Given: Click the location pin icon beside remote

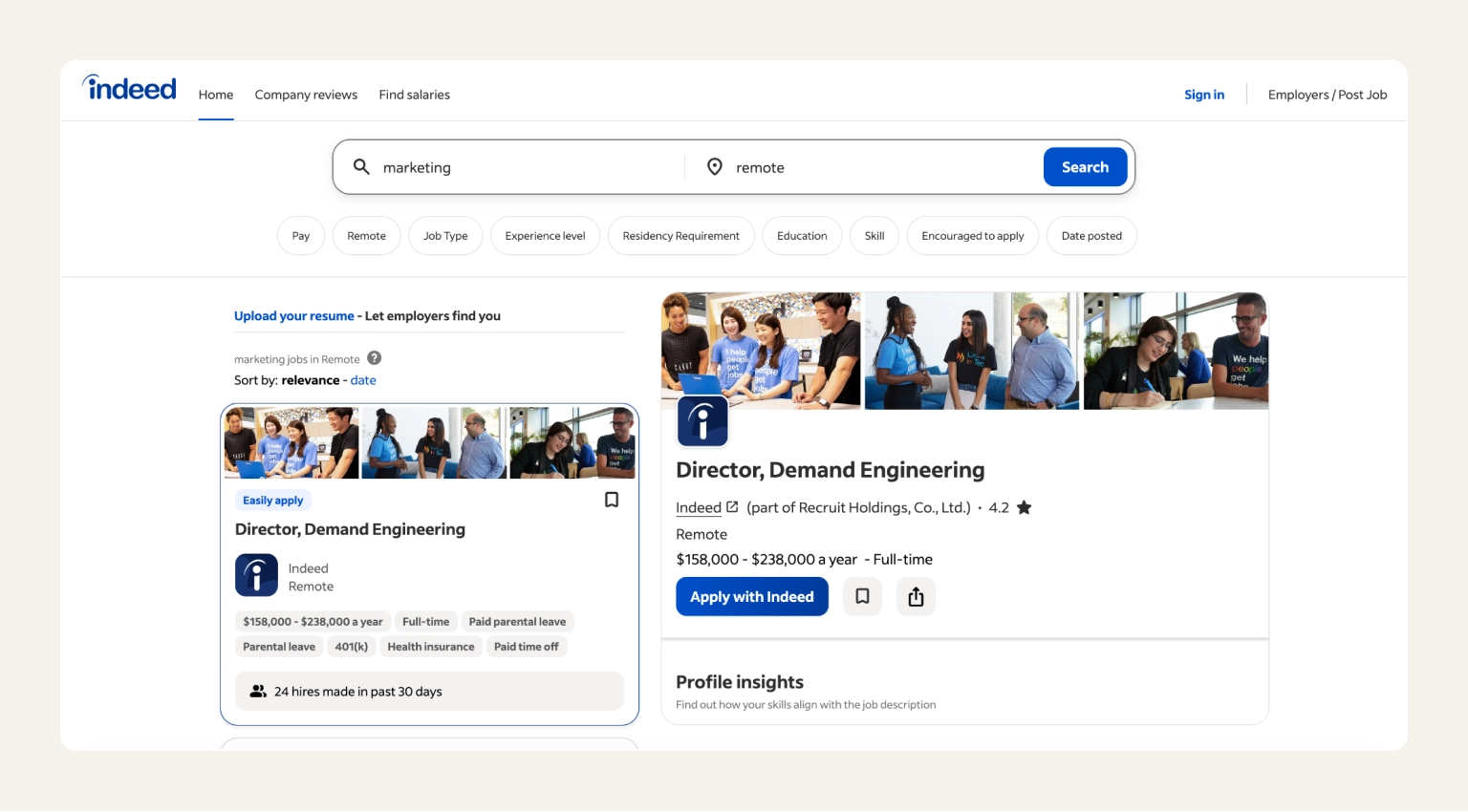Looking at the screenshot, I should pyautogui.click(x=714, y=166).
